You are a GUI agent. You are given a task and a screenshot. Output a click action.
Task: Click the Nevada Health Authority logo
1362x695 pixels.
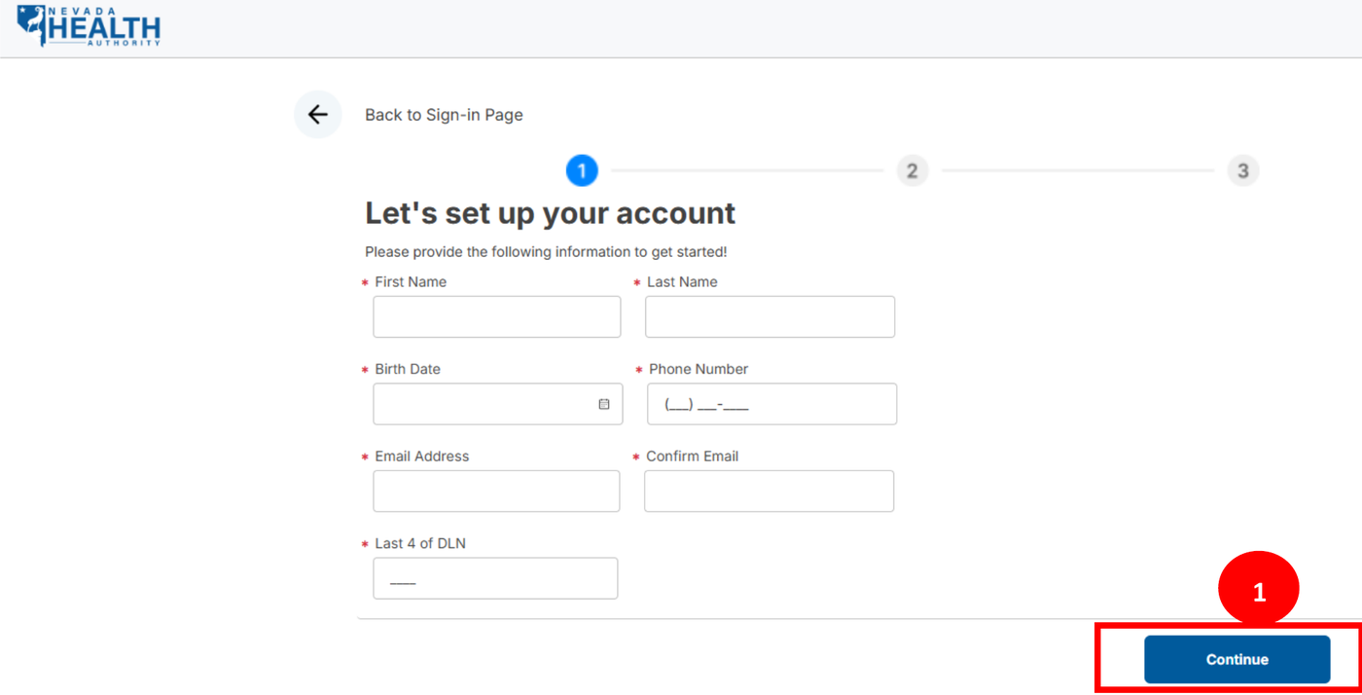click(89, 27)
